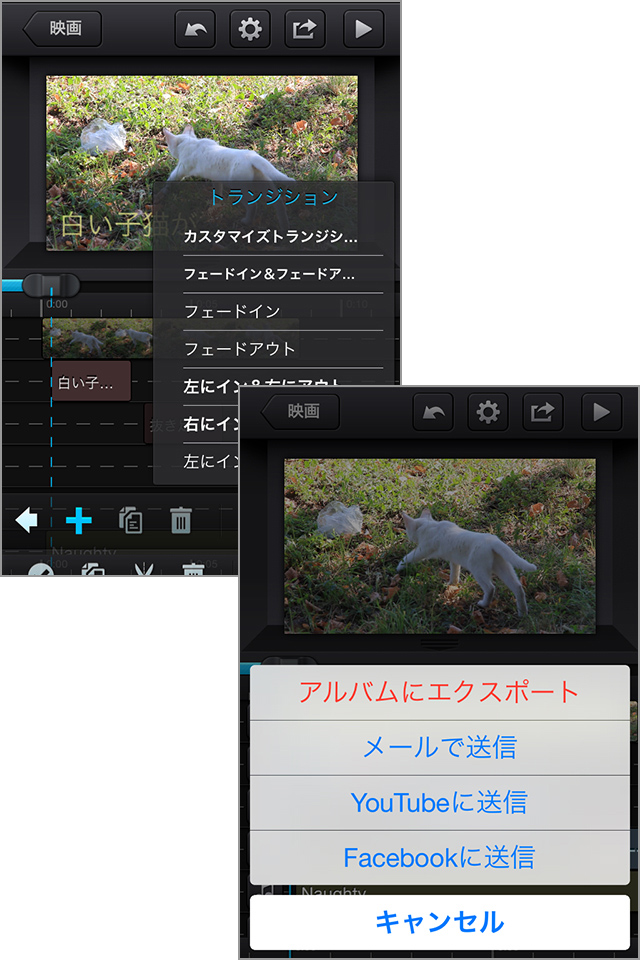This screenshot has height=960, width=640.
Task: Tap アルバムにエクスポート option
Action: 439,692
